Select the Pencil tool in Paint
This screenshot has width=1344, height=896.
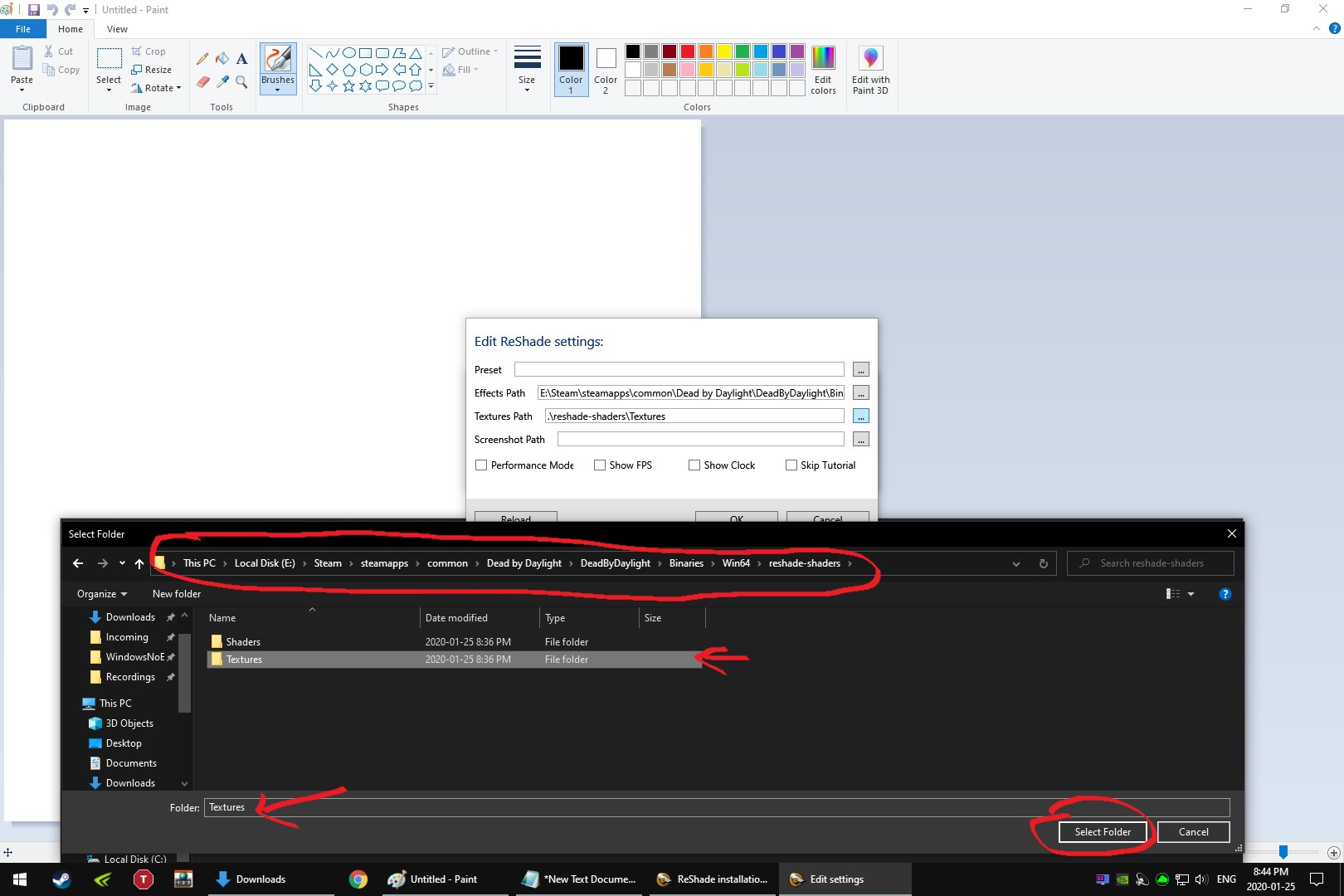(202, 59)
